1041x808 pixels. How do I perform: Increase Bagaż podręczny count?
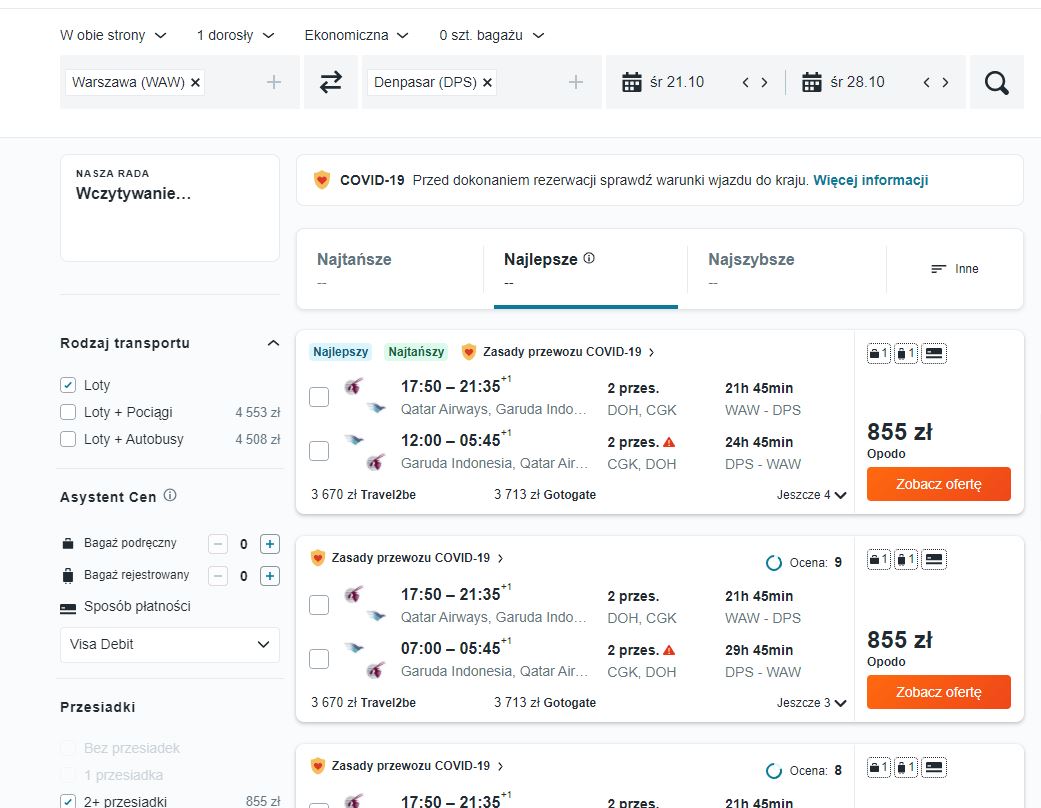pyautogui.click(x=270, y=544)
